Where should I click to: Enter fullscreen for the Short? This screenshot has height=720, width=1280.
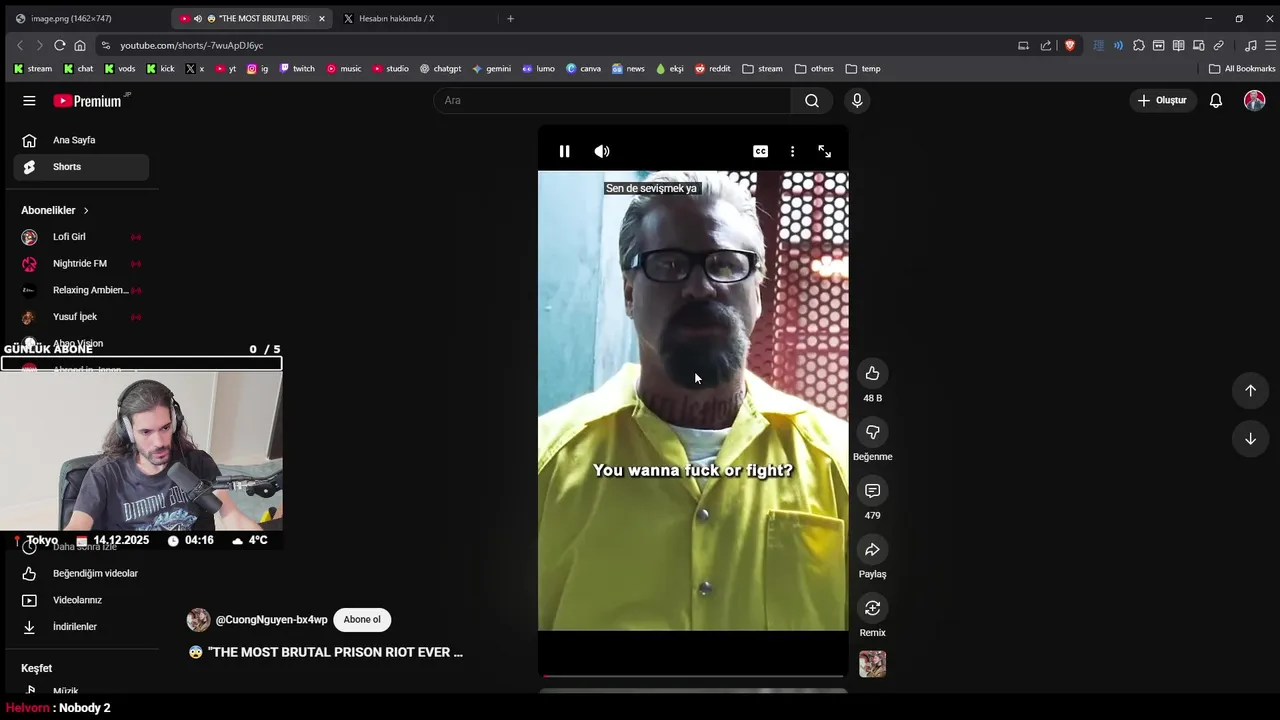(x=825, y=151)
